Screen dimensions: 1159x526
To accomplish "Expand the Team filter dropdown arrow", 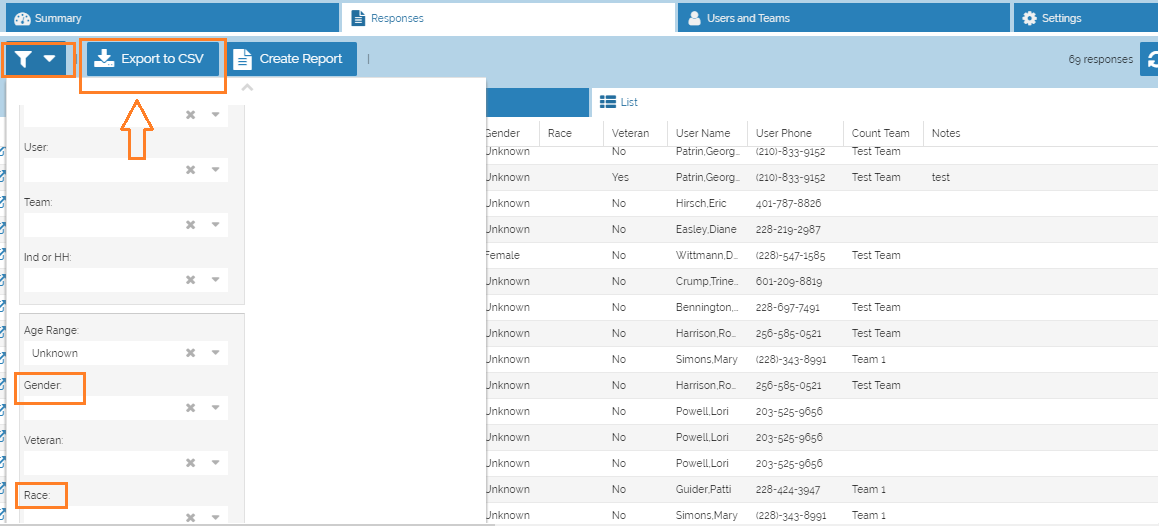I will [x=215, y=225].
